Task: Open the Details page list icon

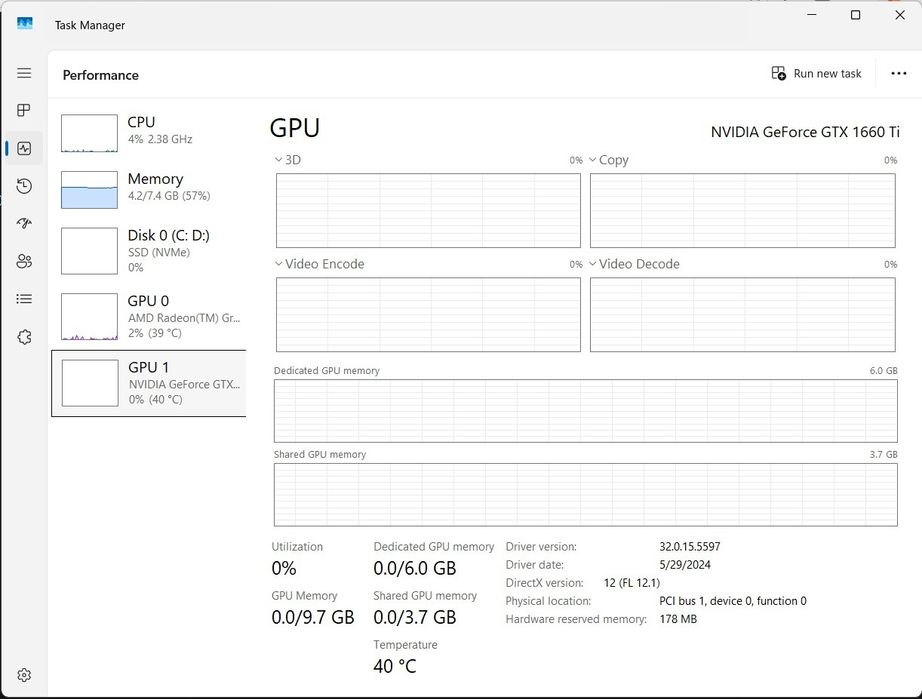Action: click(x=24, y=299)
